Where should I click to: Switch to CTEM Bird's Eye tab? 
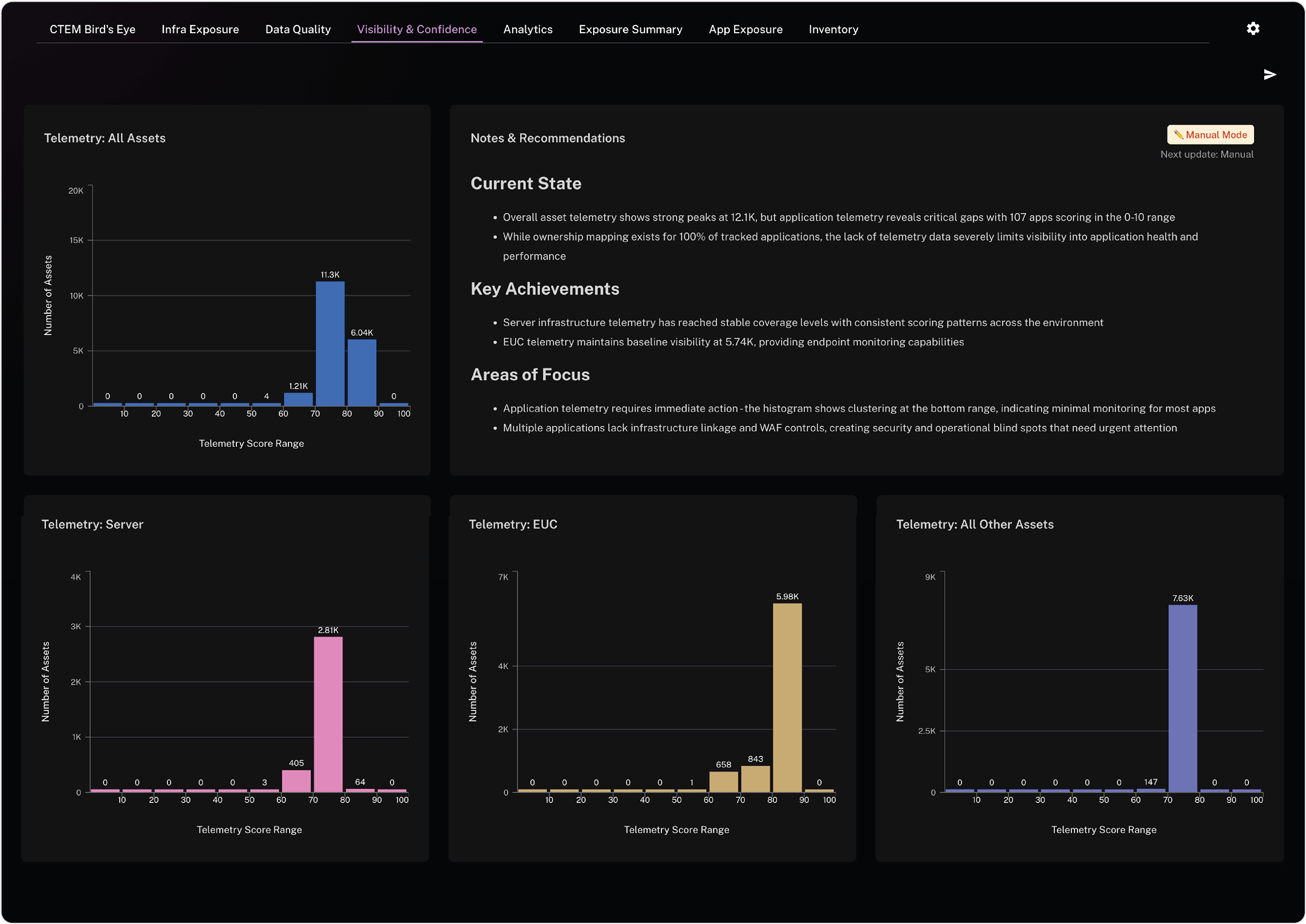(93, 29)
